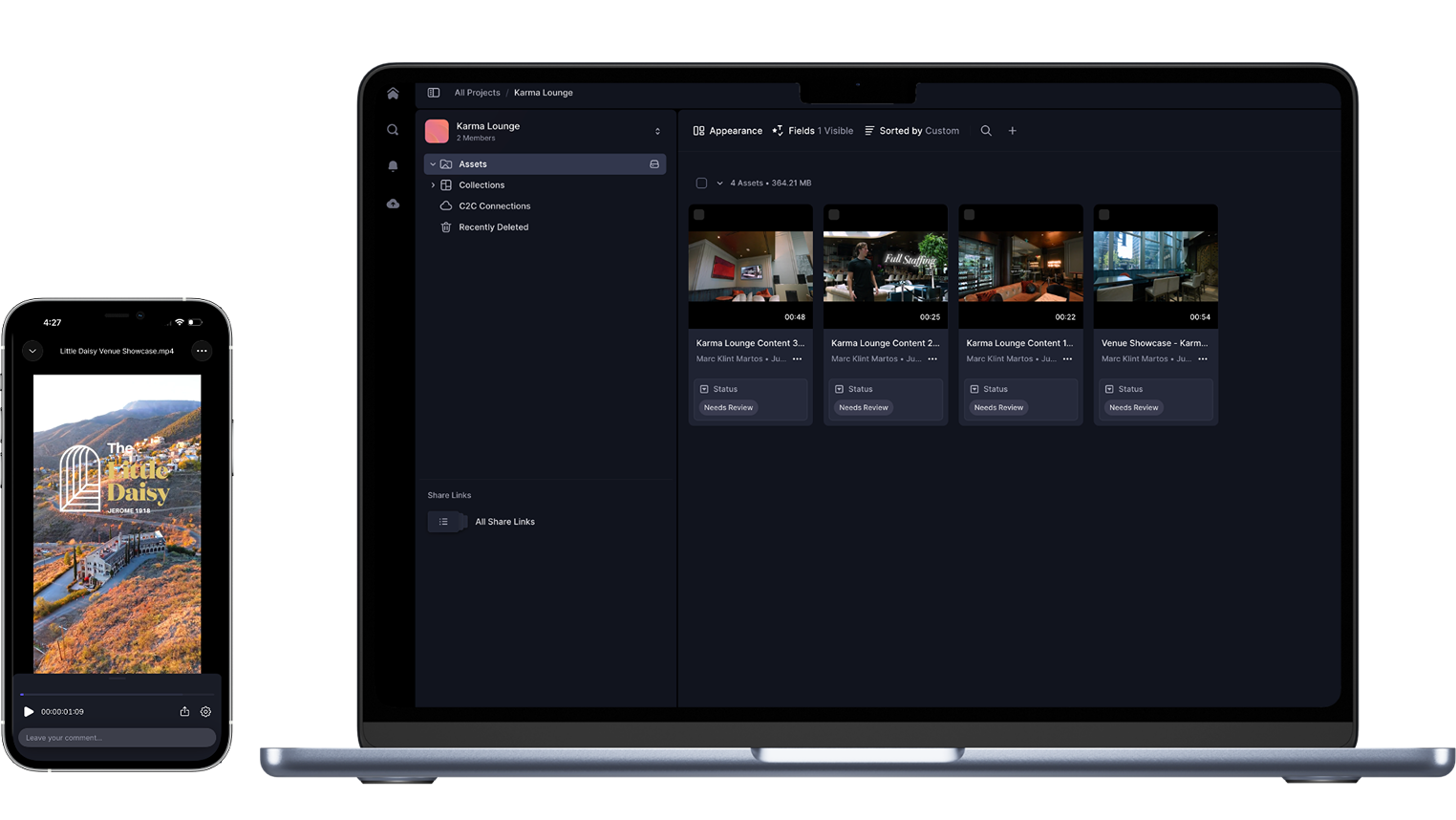
Task: Tap the Little Daisy video preview on phone
Action: [118, 524]
